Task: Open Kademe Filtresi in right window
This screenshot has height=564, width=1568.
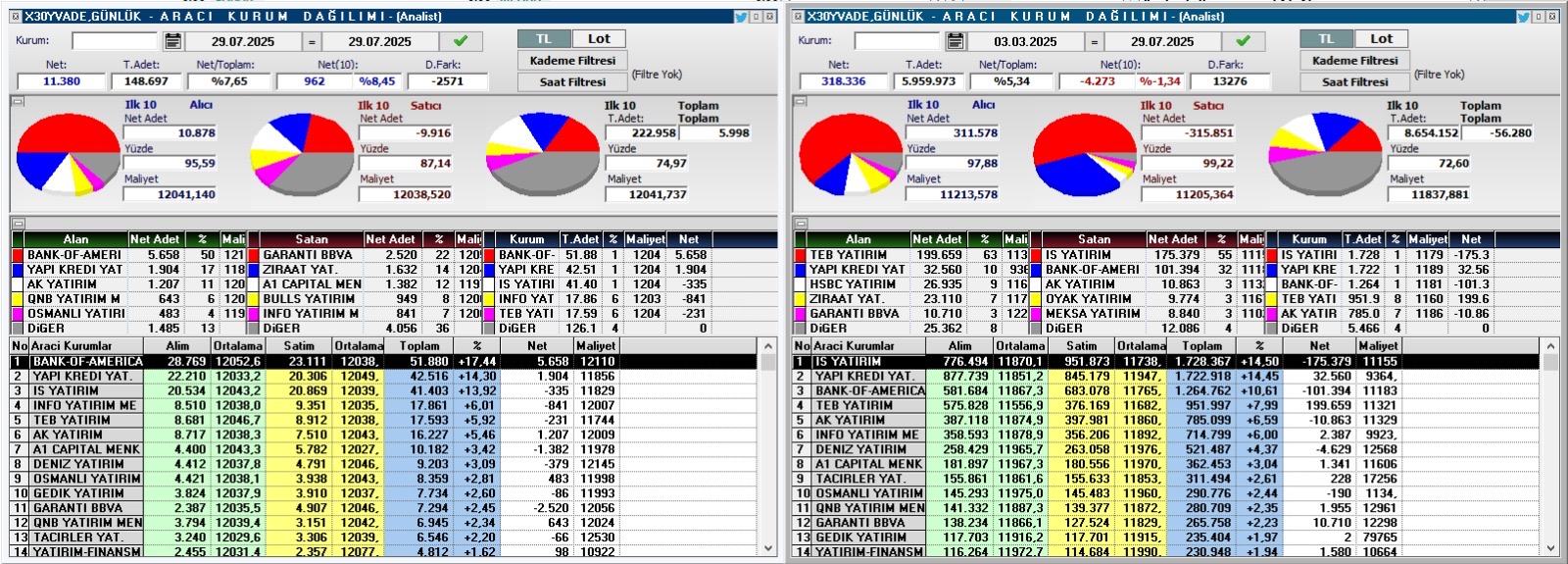Action: (1354, 61)
